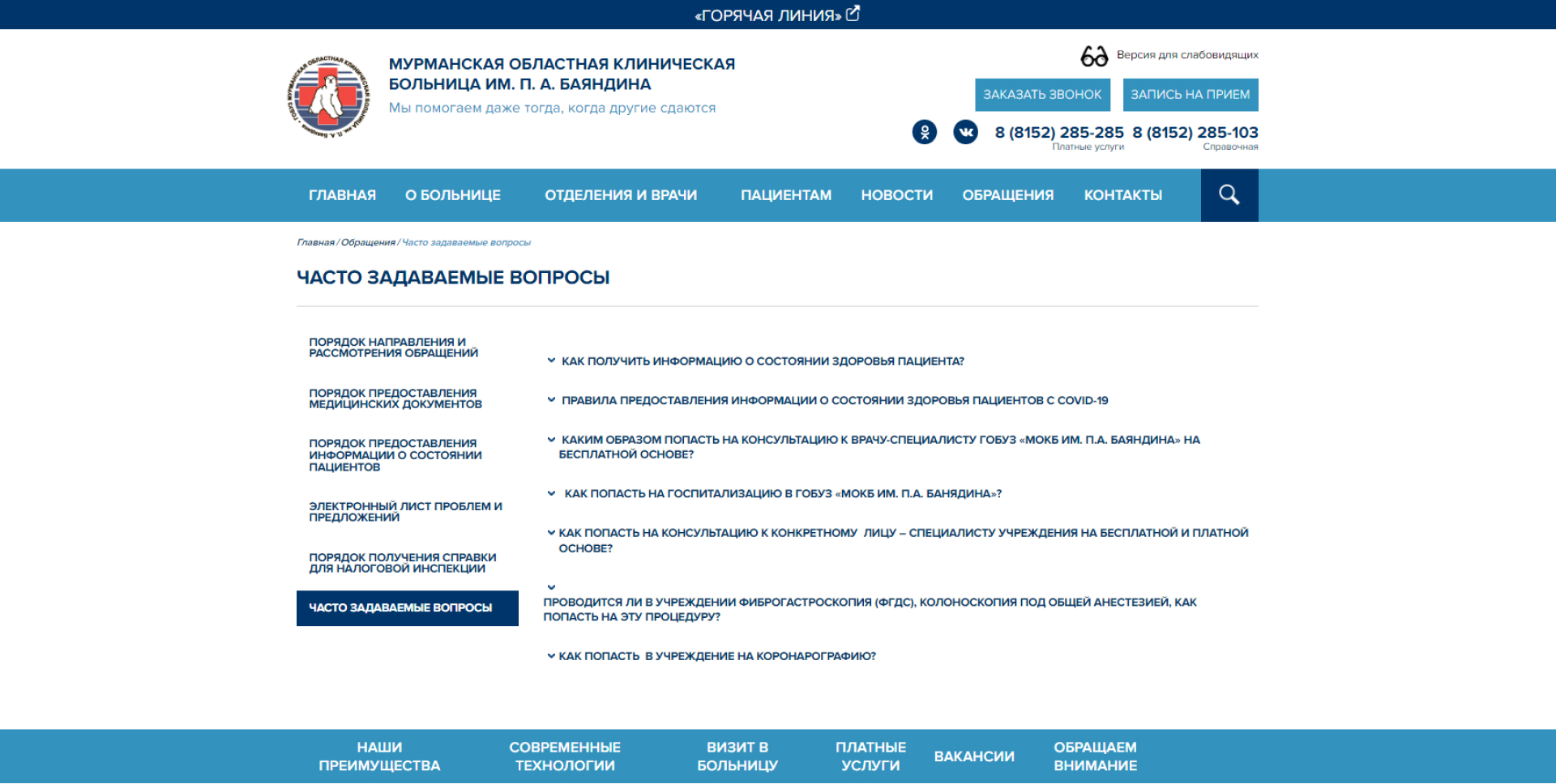This screenshot has width=1556, height=784.
Task: Click the Odnoklassniki social icon
Action: [924, 132]
